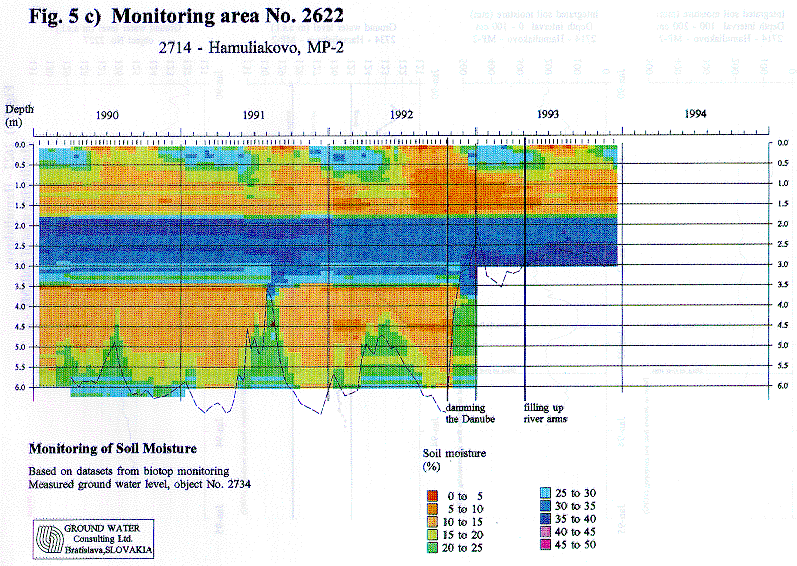797x566 pixels.
Task: Pick the 20 to 25 green legend swatch
Action: [x=432, y=548]
